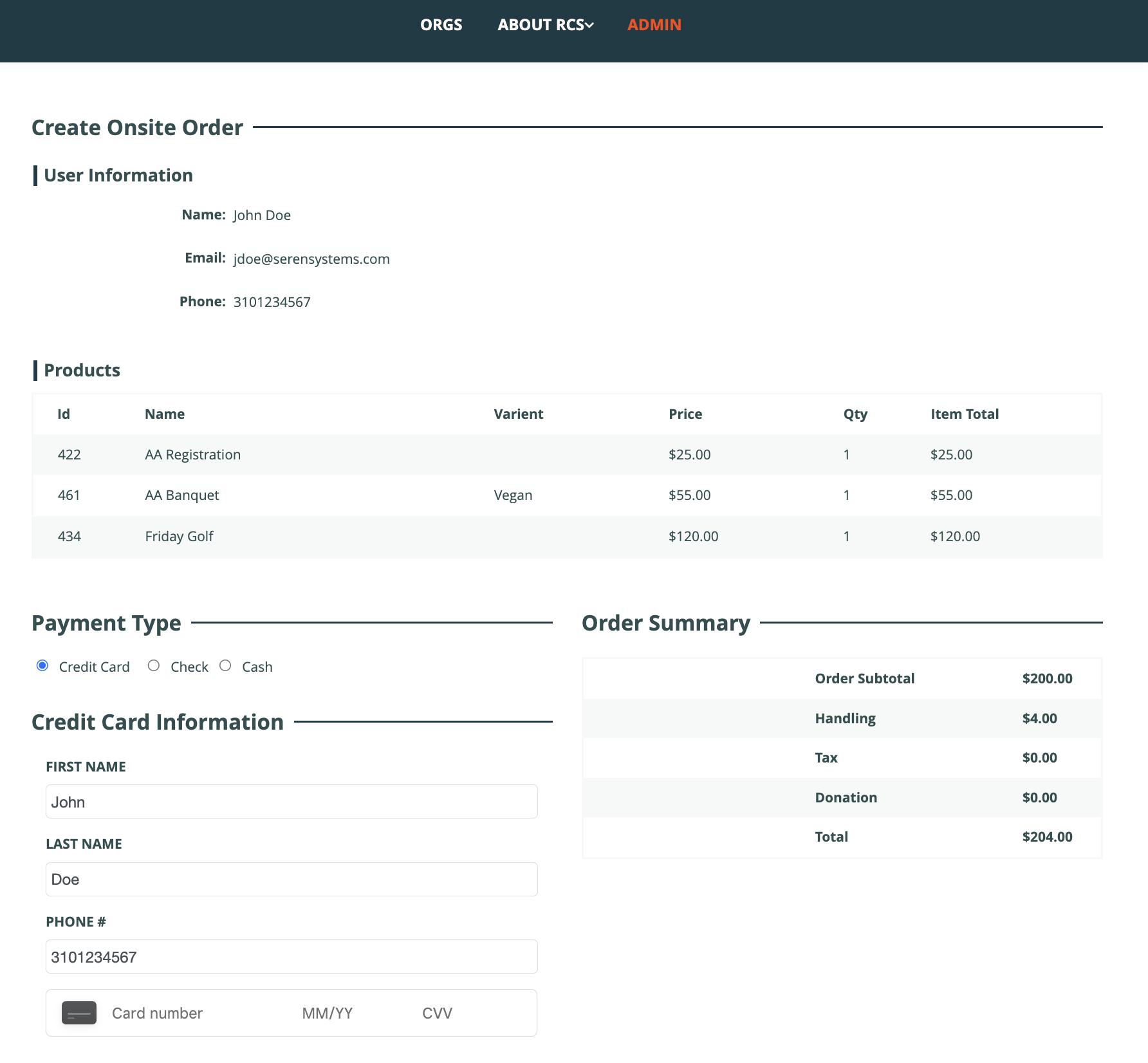Click the Order Summary heading

(x=665, y=623)
